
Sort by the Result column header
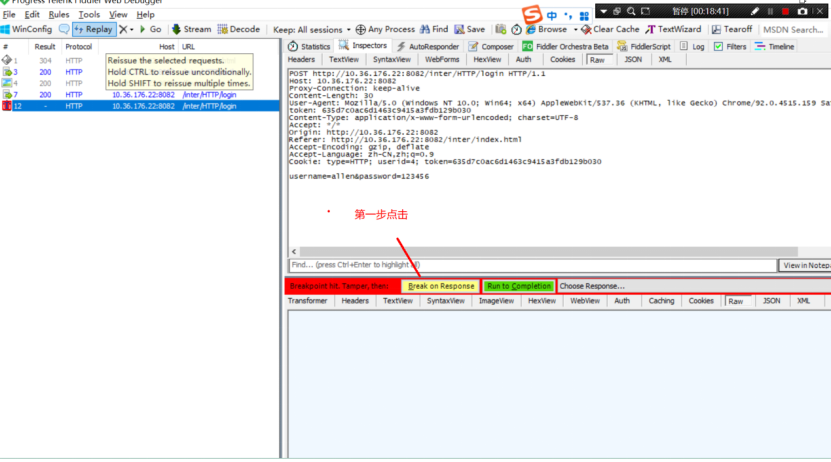[x=45, y=47]
